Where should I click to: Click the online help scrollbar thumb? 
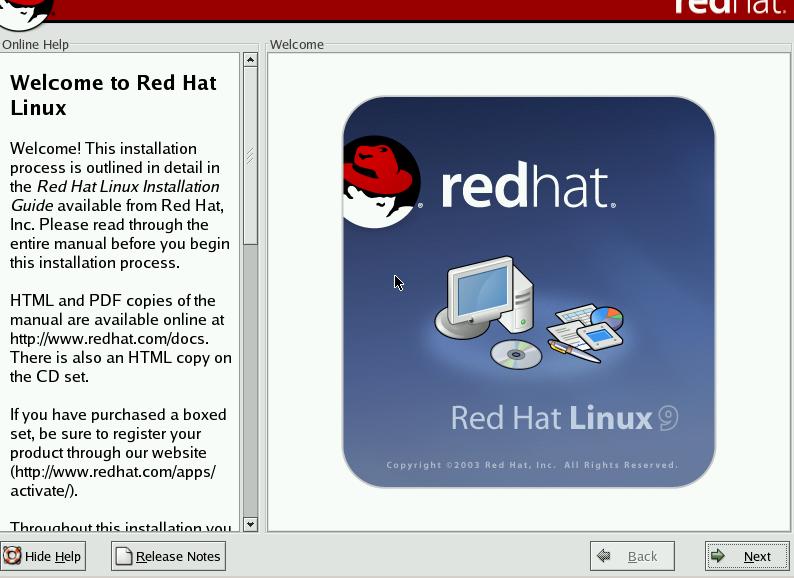(x=250, y=156)
